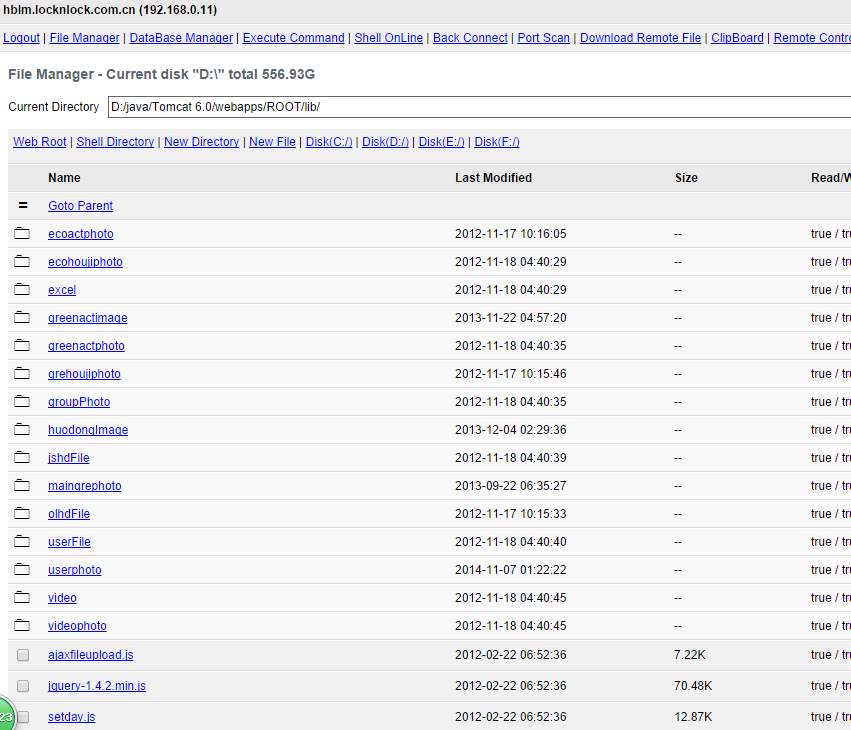Switch to Disk(F:/)
Screen dimensions: 851x730
[x=497, y=142]
